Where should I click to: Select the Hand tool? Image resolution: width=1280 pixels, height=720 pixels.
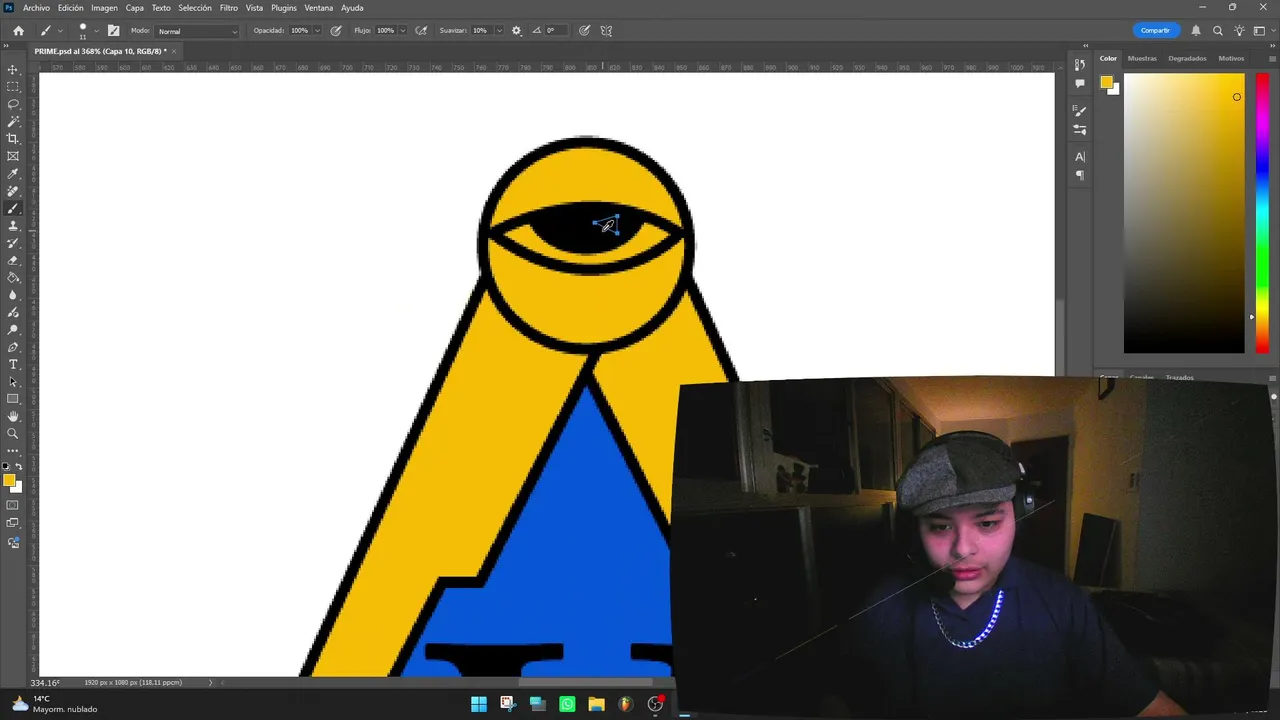coord(13,416)
